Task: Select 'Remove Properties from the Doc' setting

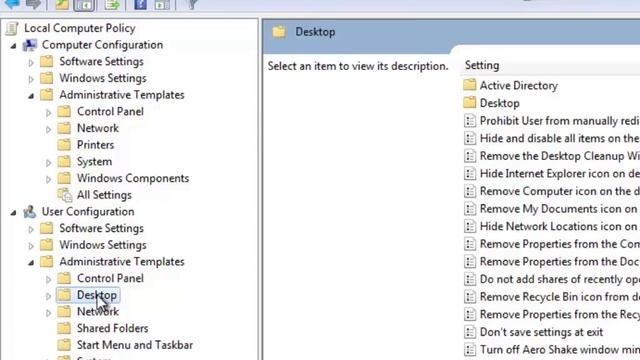Action: 560,261
